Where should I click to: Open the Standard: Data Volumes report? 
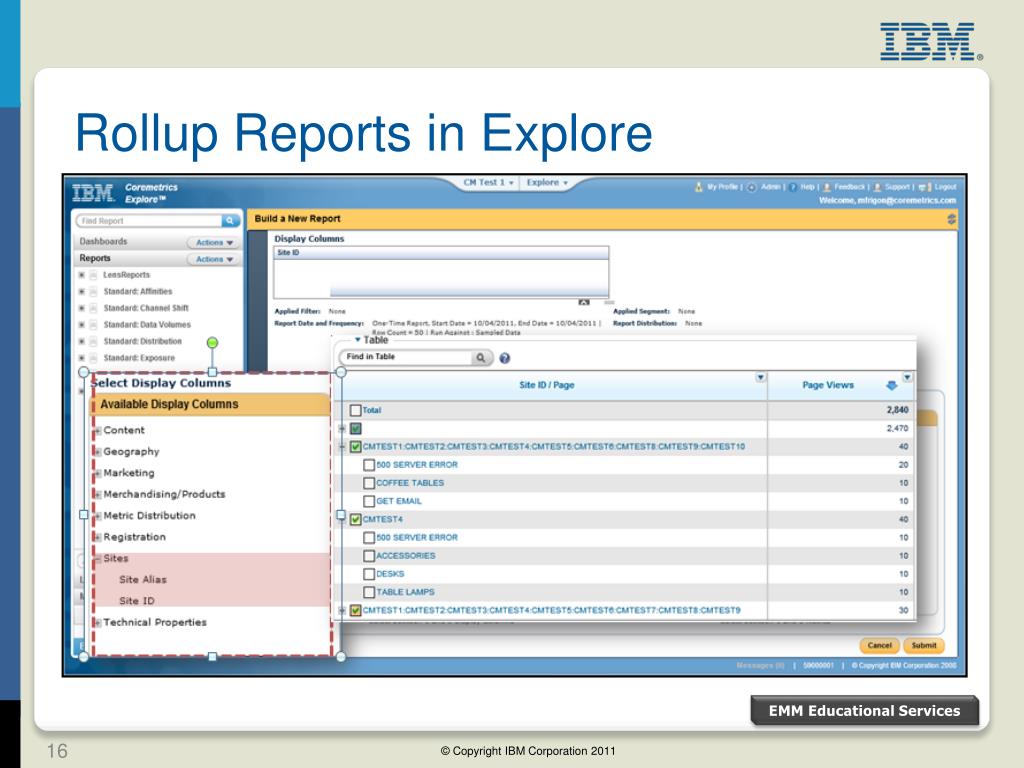(x=147, y=325)
